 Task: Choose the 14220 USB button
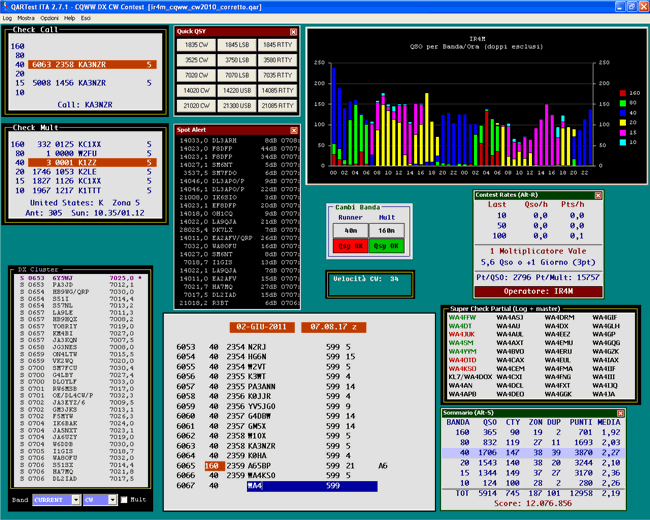point(237,90)
